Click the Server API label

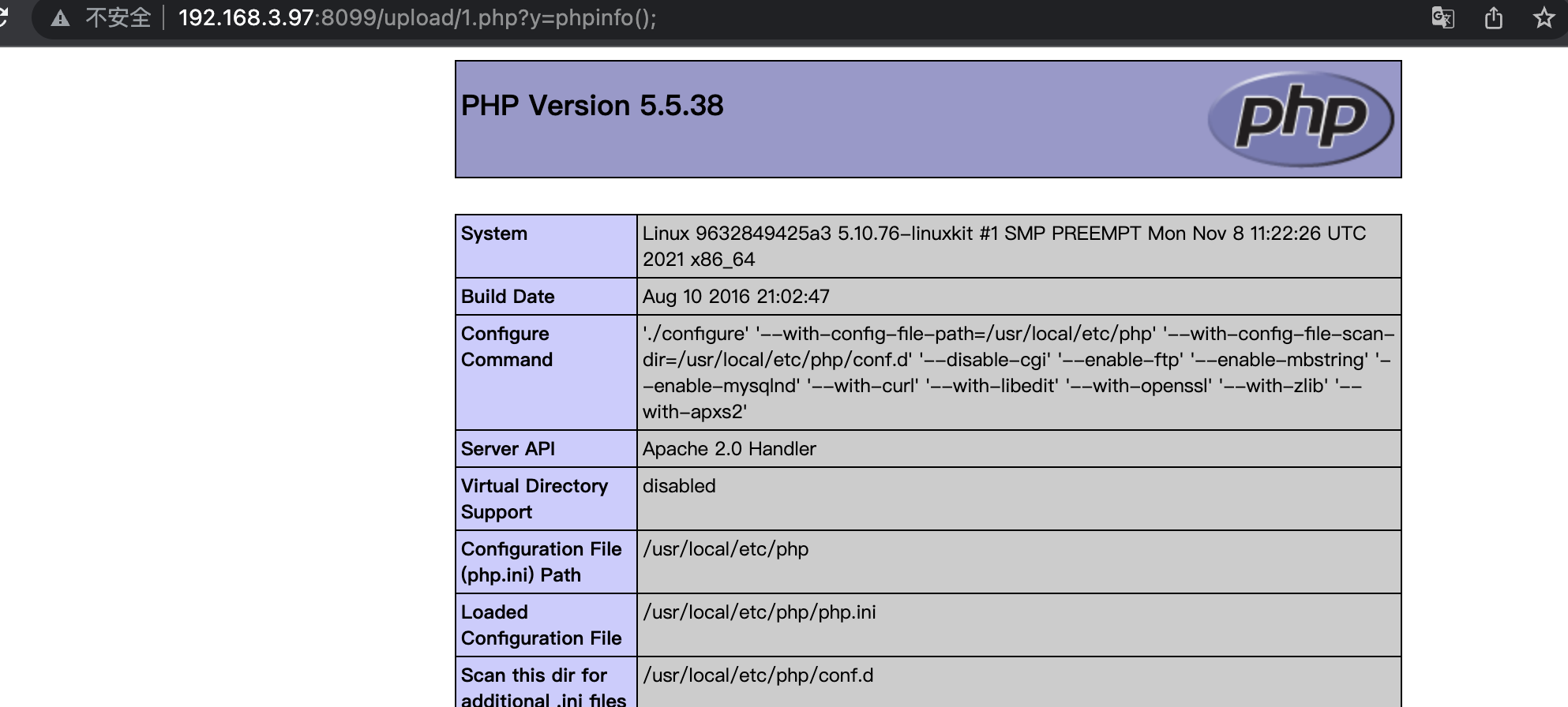click(x=508, y=449)
